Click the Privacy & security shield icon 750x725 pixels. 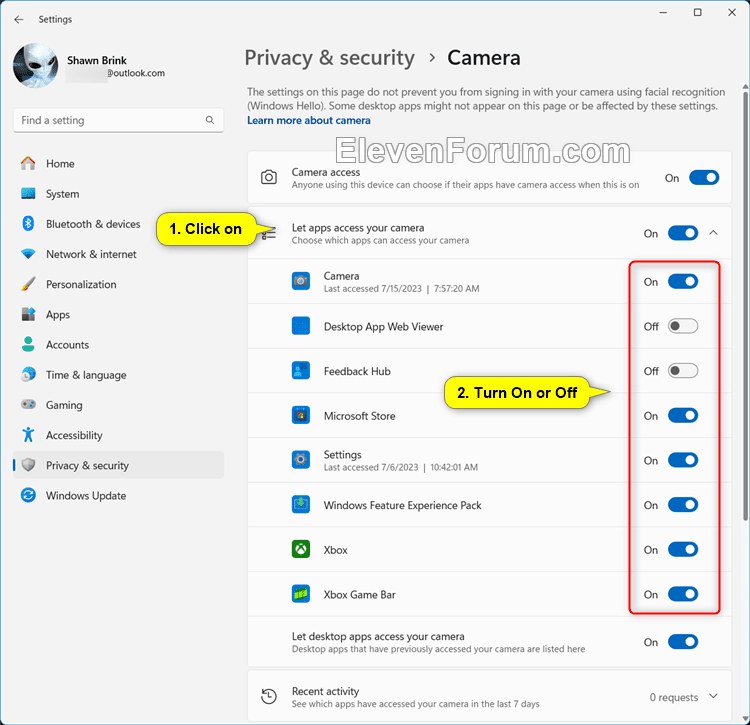click(28, 465)
